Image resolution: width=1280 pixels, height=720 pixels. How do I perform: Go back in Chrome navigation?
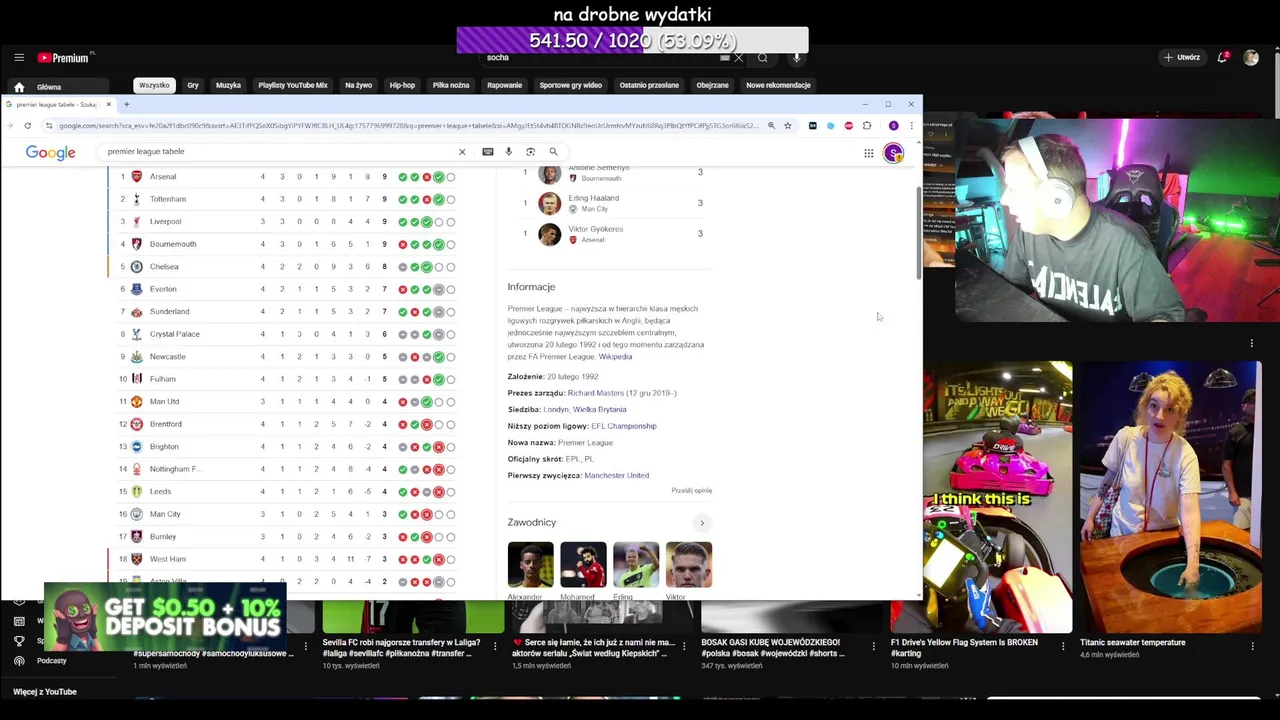click(10, 126)
